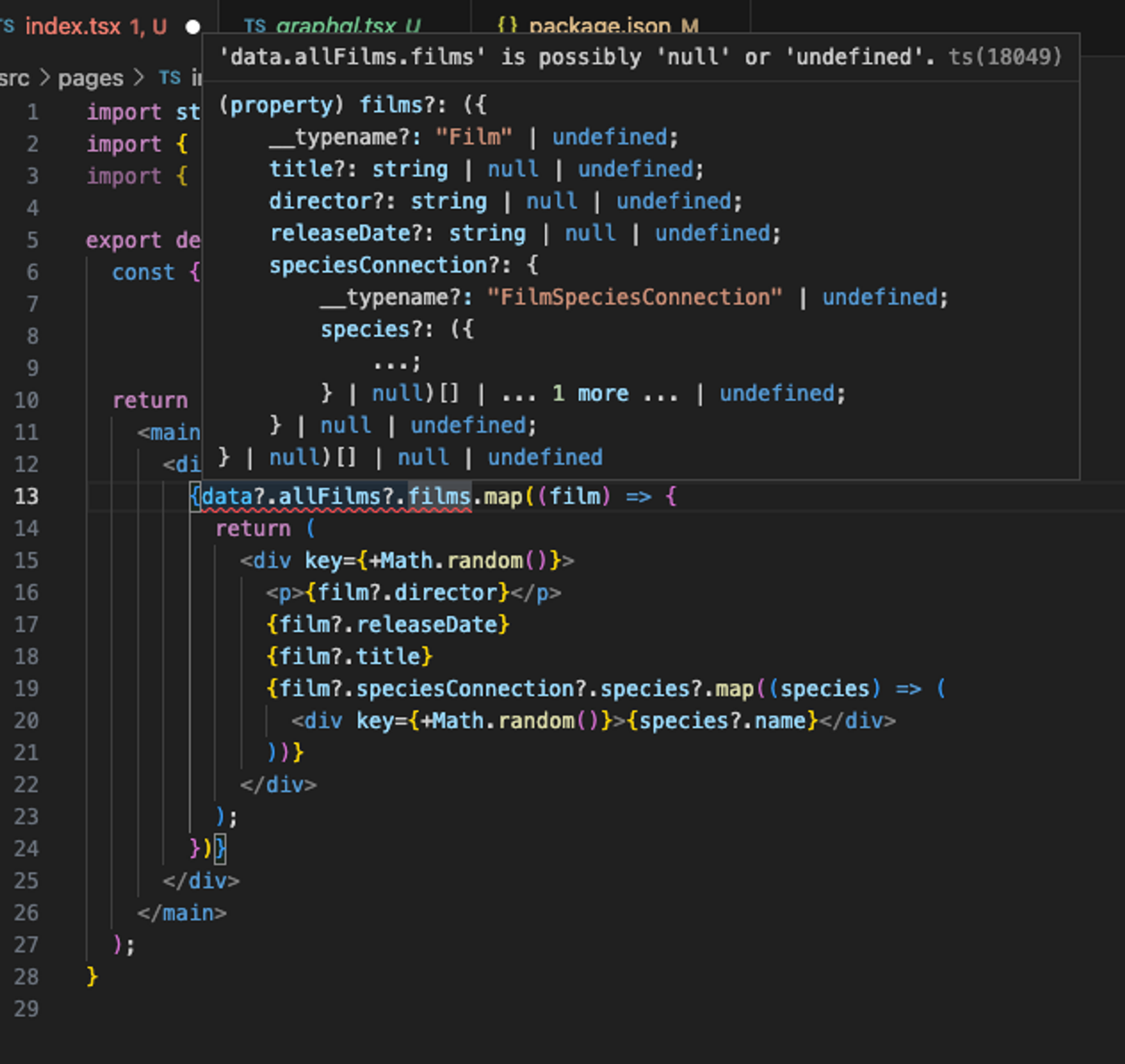The height and width of the screenshot is (1064, 1125).
Task: Click the 'src' breadcrumb segment
Action: (15, 78)
